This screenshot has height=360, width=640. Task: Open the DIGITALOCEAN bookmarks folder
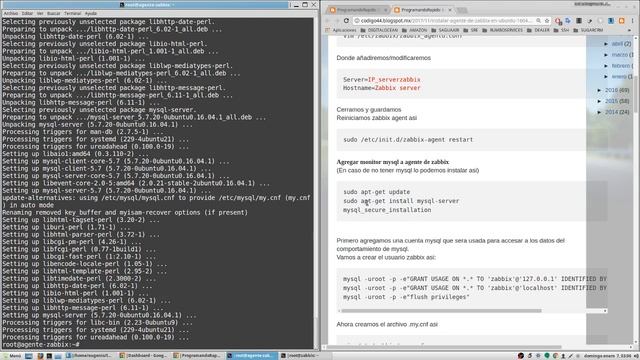tap(379, 30)
